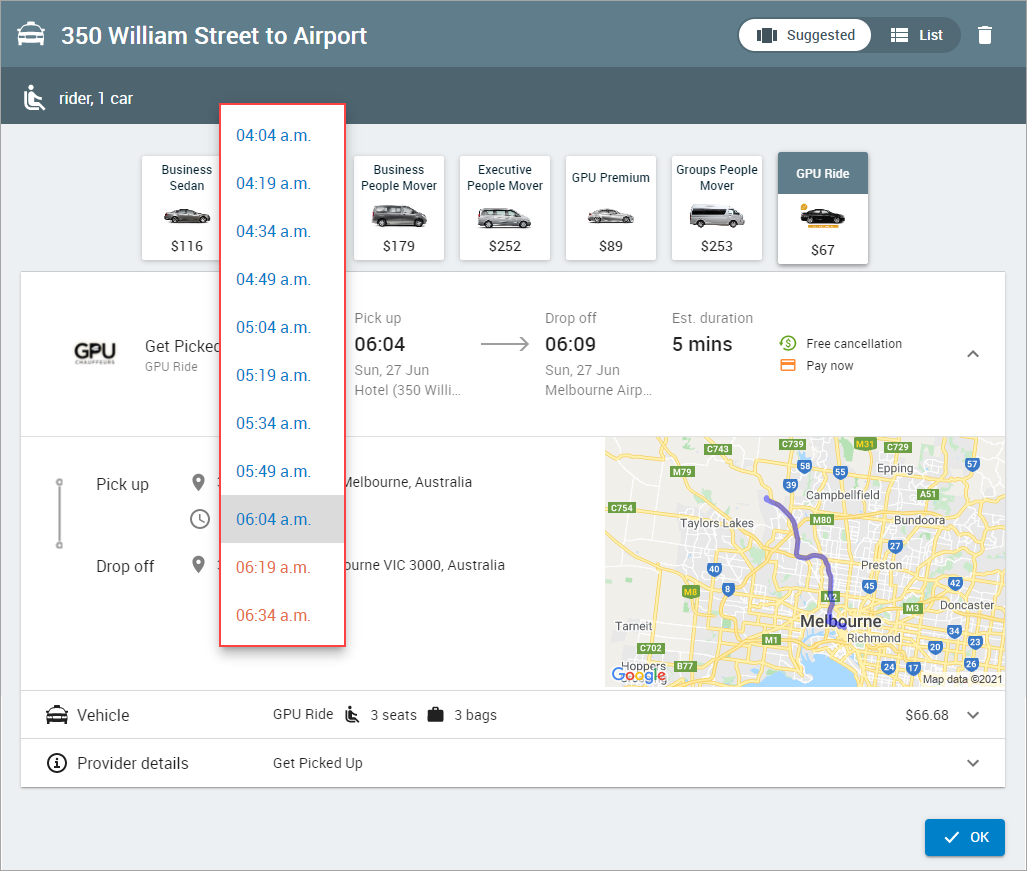Choose the red 06:19 a.m. time
Viewport: 1027px width, 871px height.
click(282, 567)
